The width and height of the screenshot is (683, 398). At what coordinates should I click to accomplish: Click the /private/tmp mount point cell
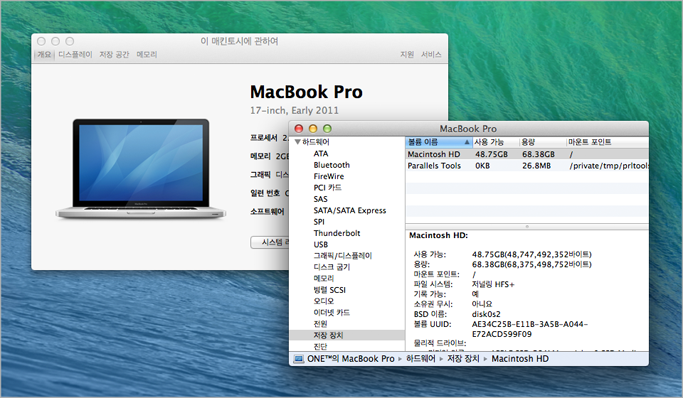[609, 165]
